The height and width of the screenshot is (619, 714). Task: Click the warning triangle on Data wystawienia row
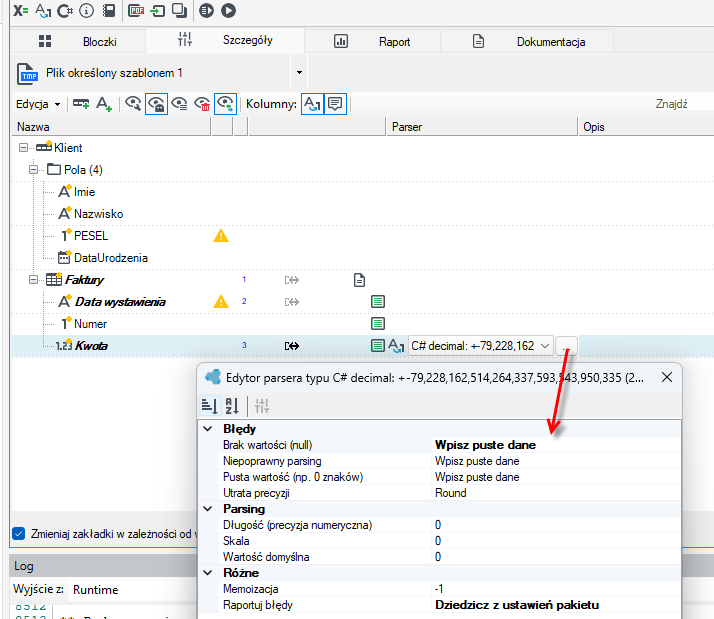tap(221, 302)
